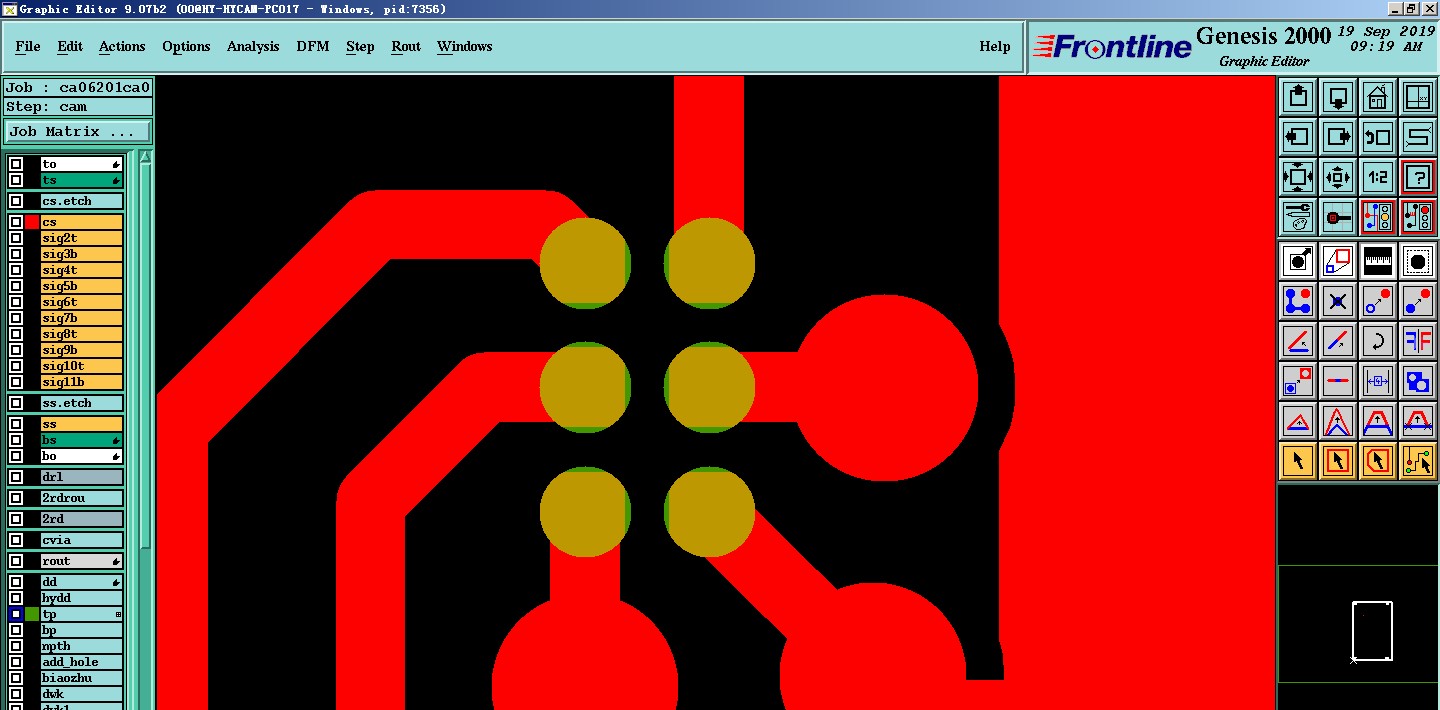
Task: Click the zoom icon with outward arrows
Action: pos(1298,177)
